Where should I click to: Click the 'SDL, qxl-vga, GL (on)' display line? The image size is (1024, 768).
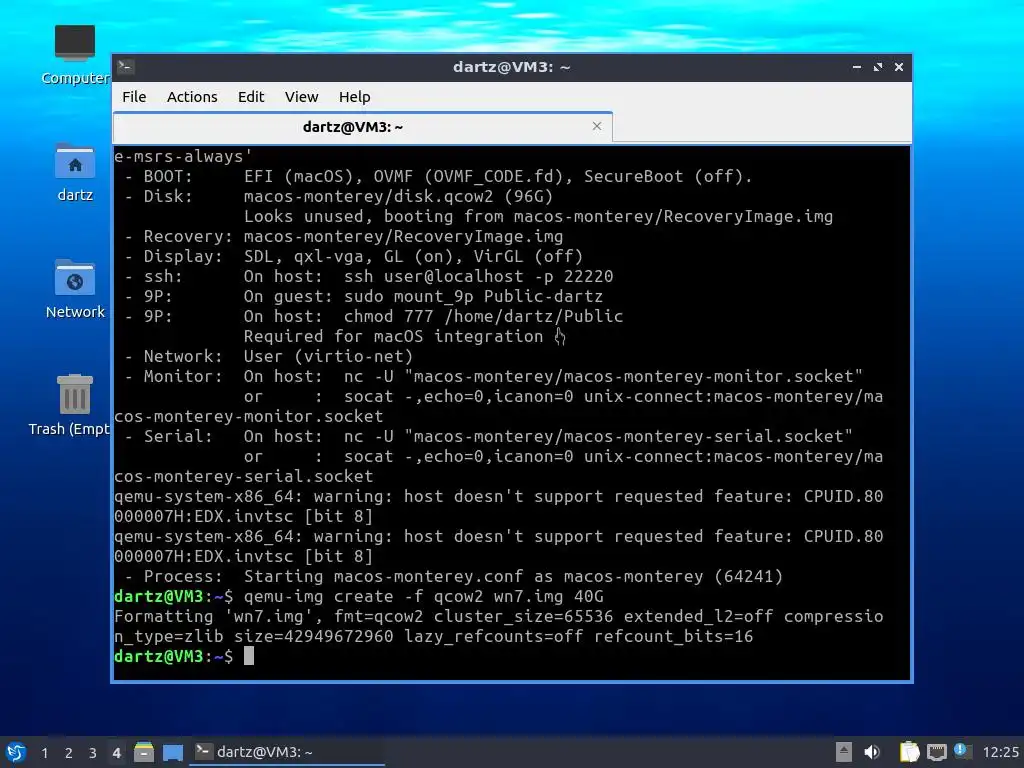[353, 257]
